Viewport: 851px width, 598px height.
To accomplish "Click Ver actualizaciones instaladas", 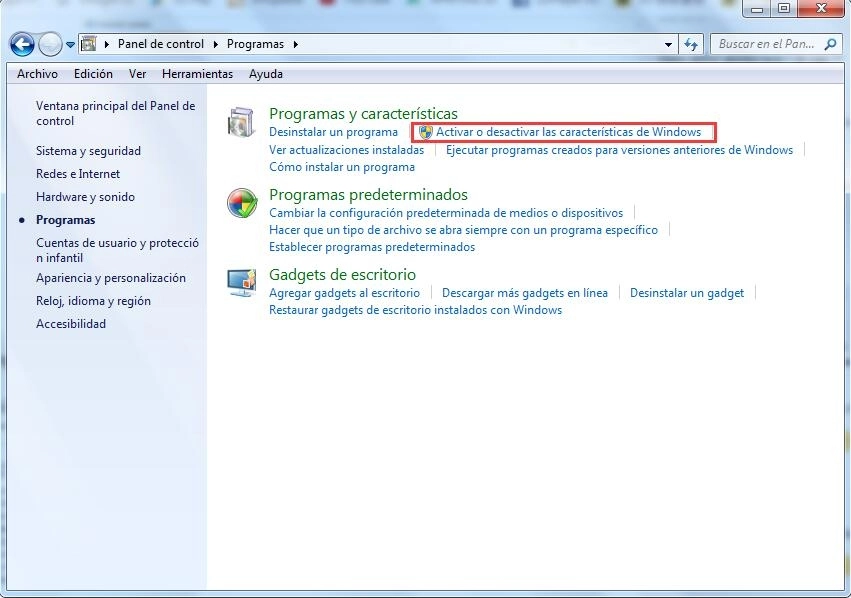I will pyautogui.click(x=347, y=150).
